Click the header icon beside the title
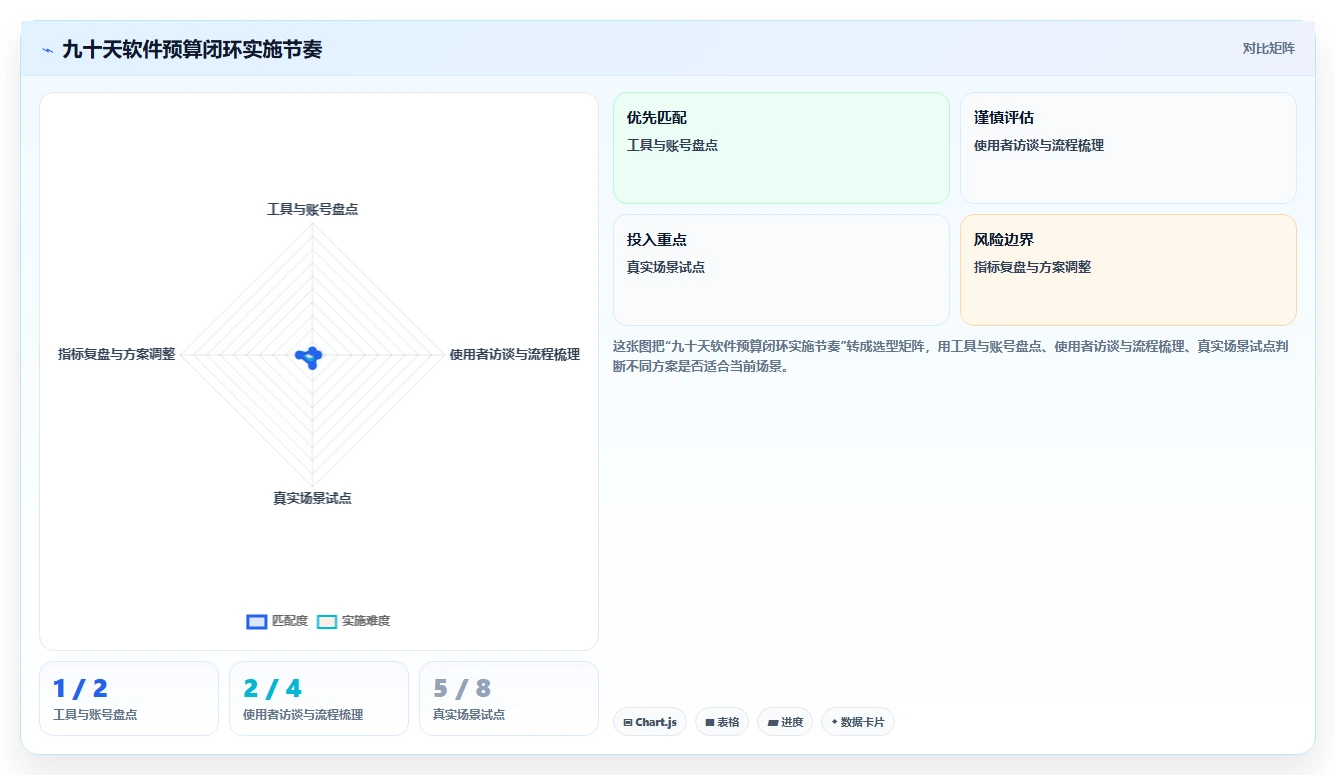The width and height of the screenshot is (1336, 775). (47, 50)
